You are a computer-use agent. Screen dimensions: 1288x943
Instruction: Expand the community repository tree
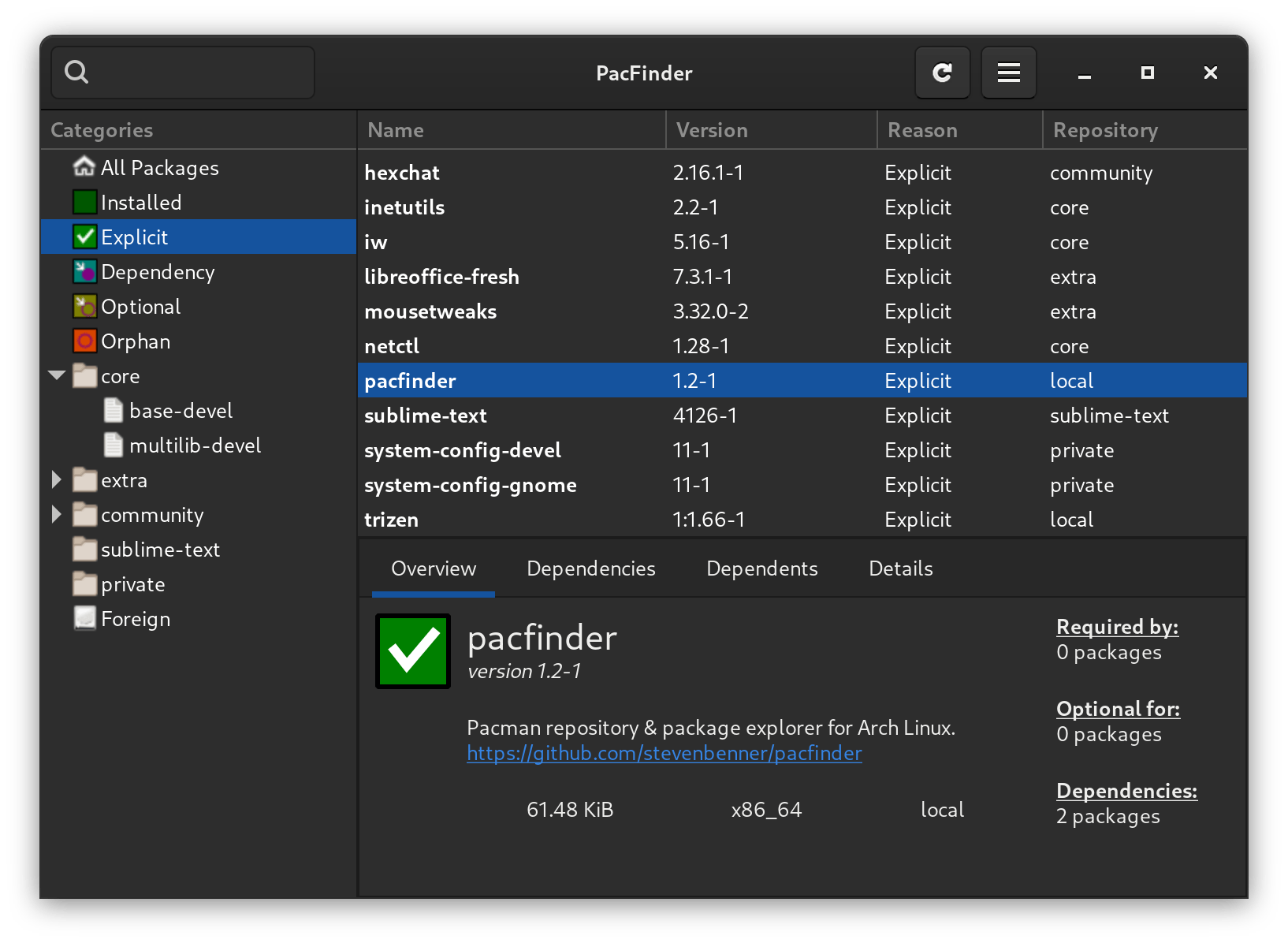click(57, 514)
